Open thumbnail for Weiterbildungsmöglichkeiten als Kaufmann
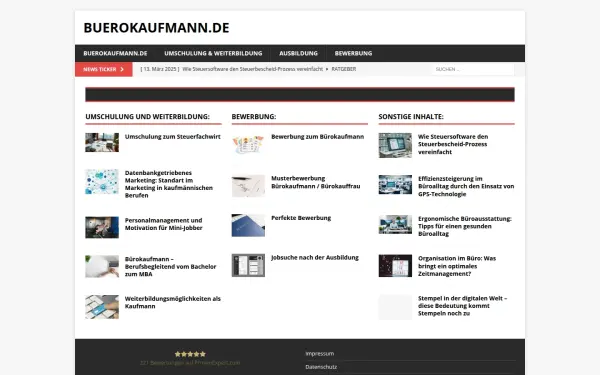 point(102,307)
